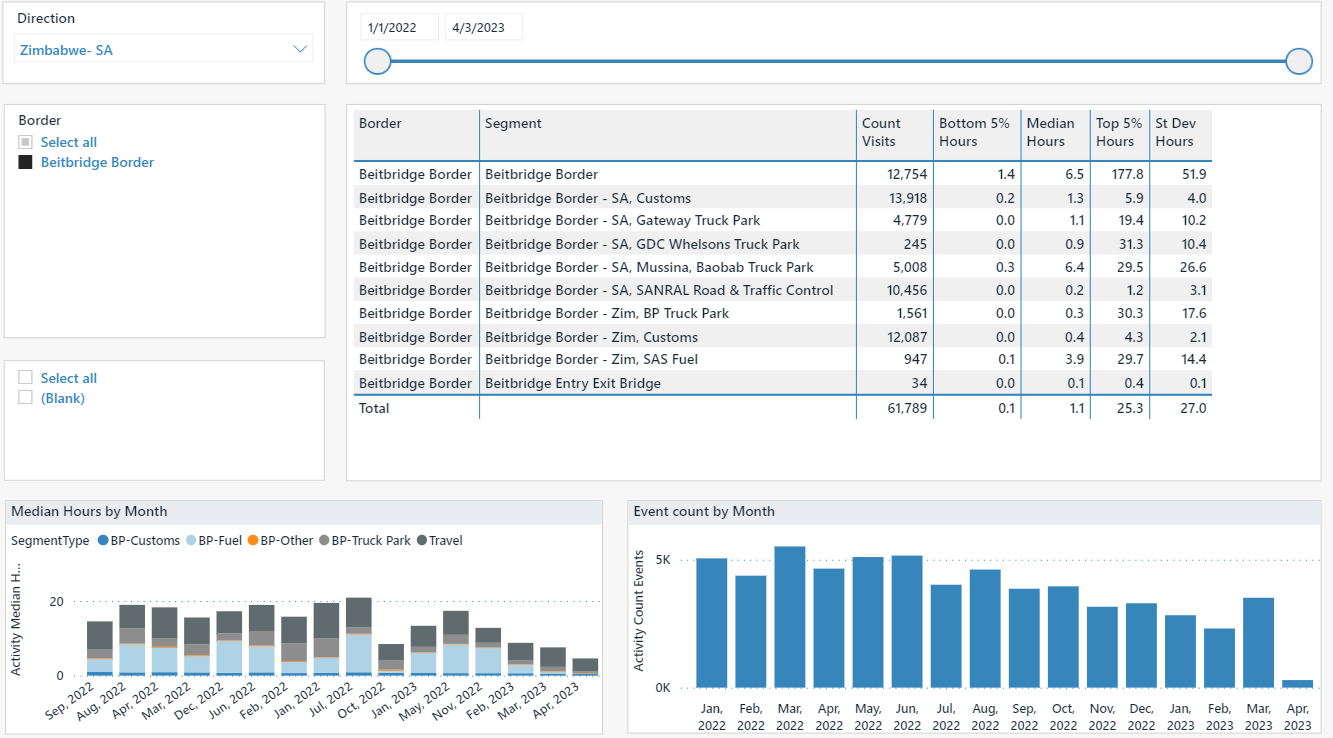Click the end date field 4/3/2023
The image size is (1333, 738).
(483, 27)
